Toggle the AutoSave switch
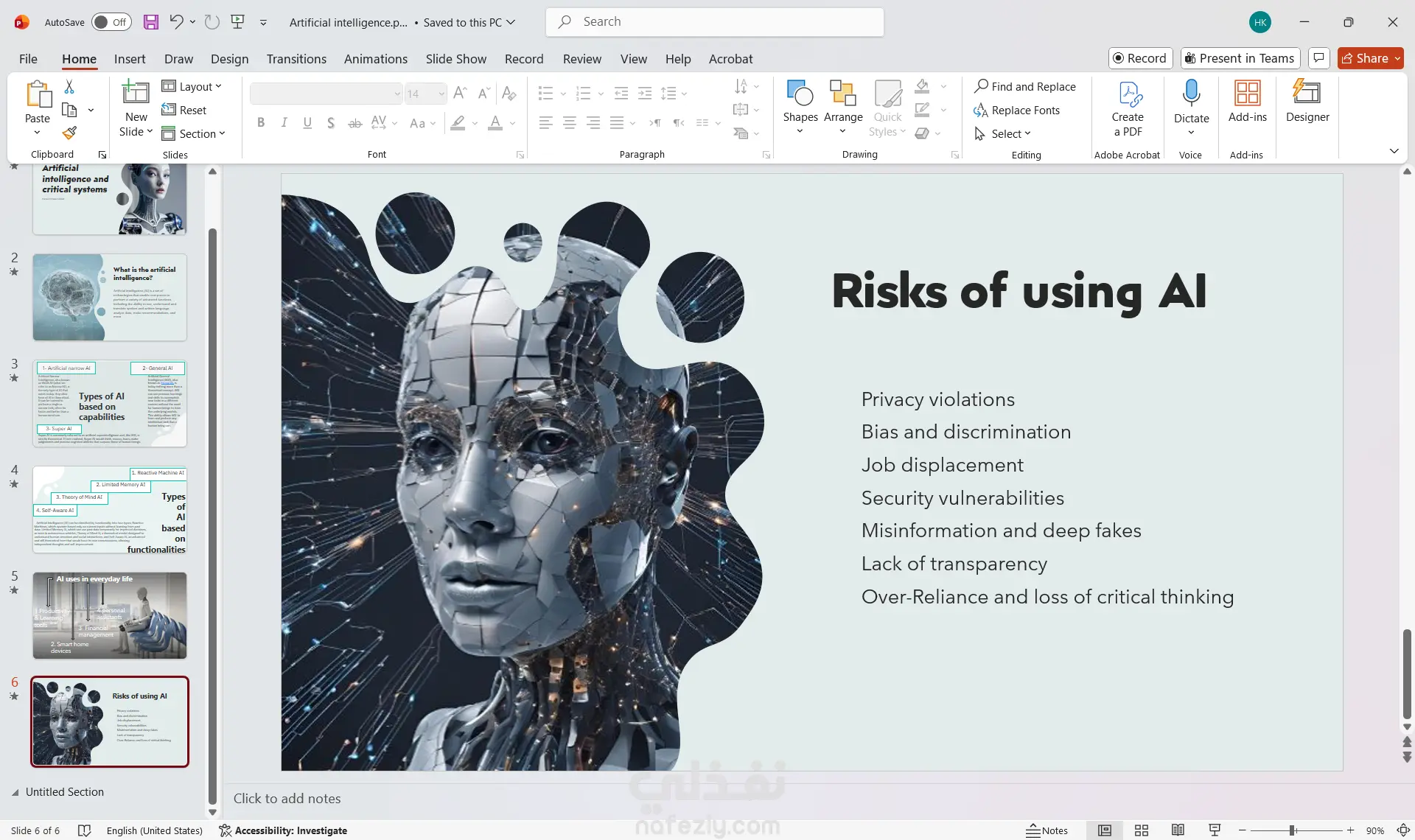The height and width of the screenshot is (840, 1415). click(x=111, y=22)
